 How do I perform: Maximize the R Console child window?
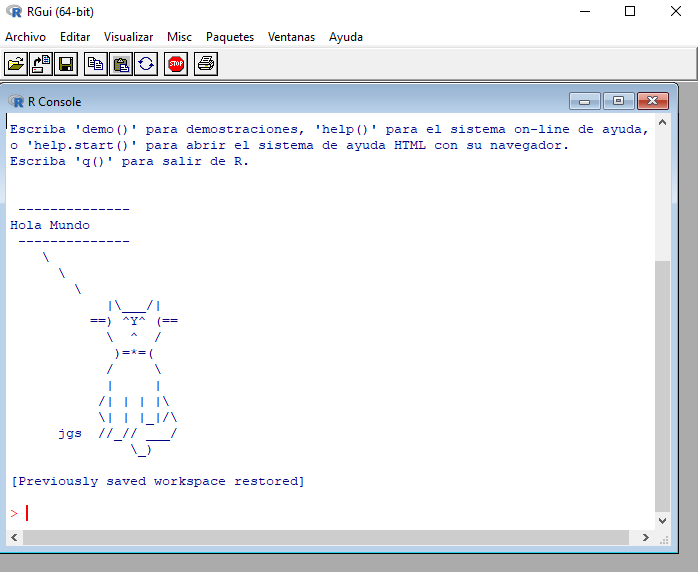coord(619,101)
